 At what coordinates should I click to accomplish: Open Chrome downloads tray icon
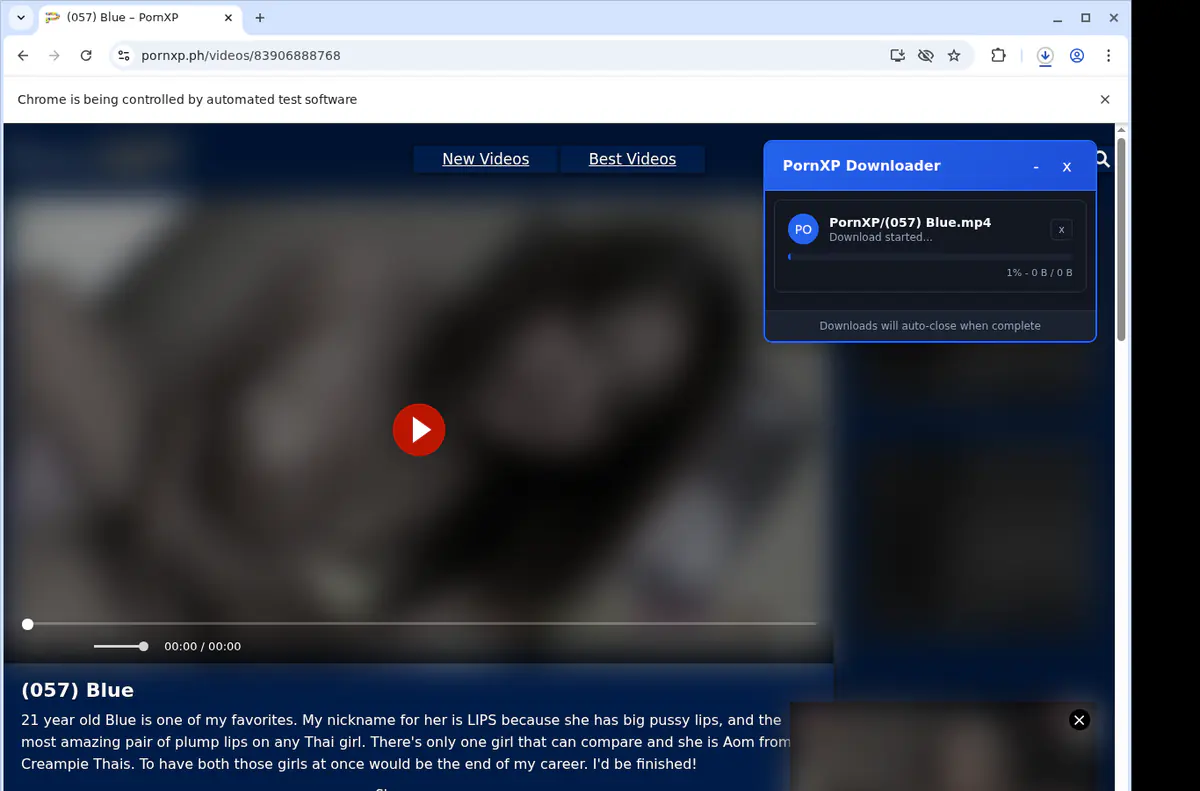tap(1045, 56)
